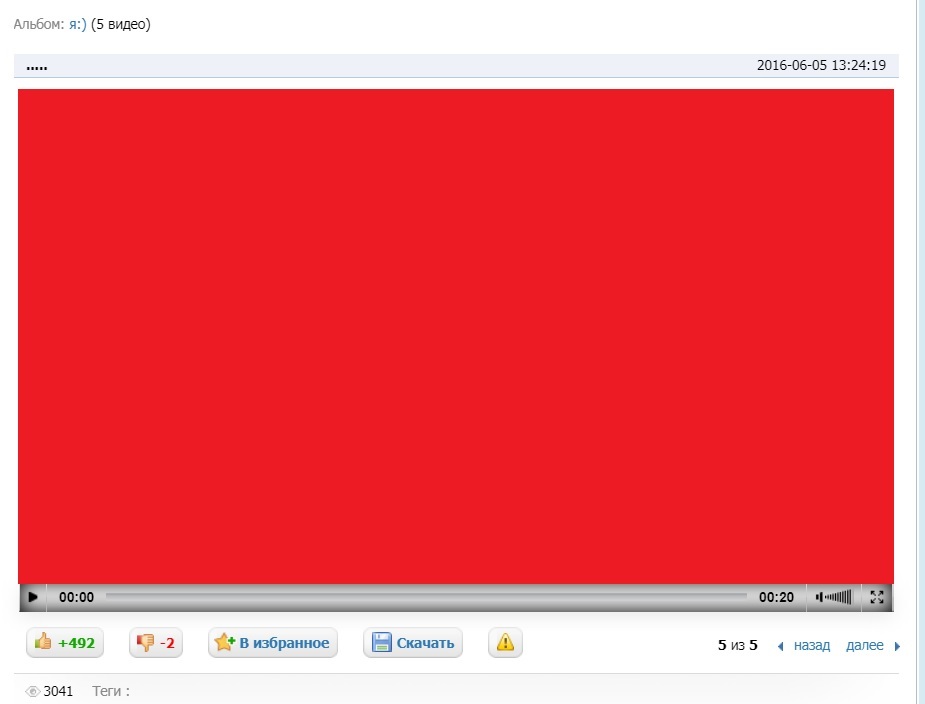Click the Теги label
Viewport: 925px width, 704px height.
click(x=111, y=691)
